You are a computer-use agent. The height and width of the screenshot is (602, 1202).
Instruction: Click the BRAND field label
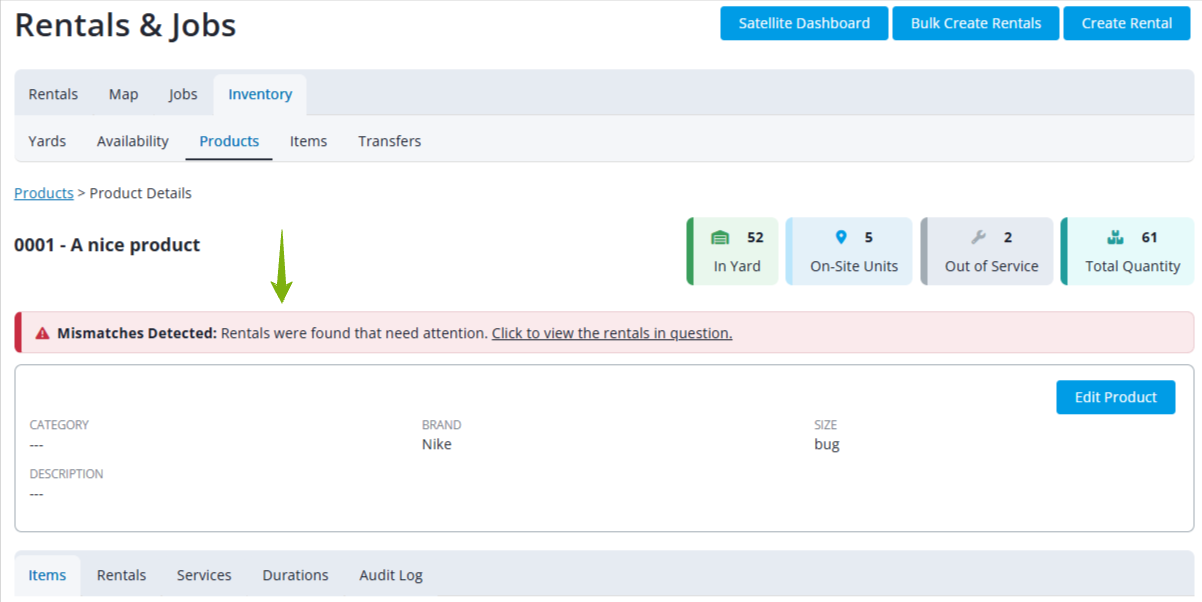pos(442,425)
